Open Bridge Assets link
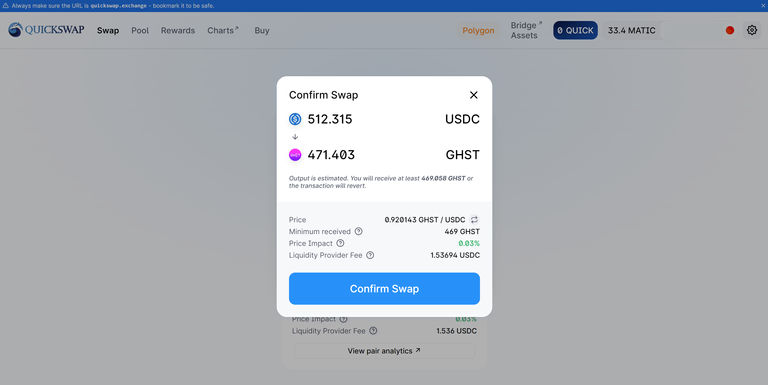768x385 pixels. [527, 30]
